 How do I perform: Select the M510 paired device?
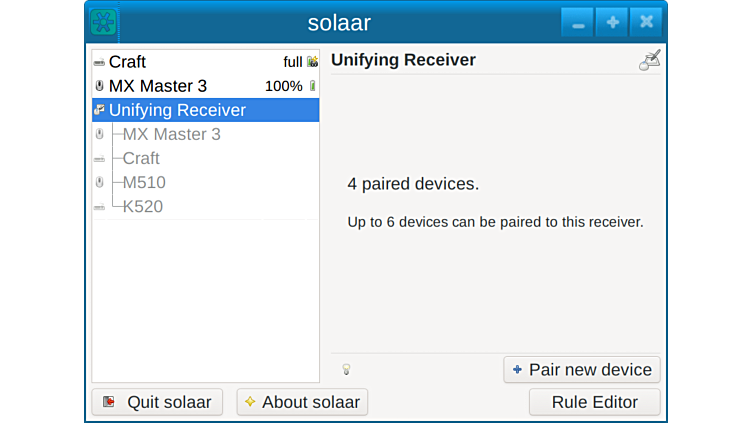144,182
